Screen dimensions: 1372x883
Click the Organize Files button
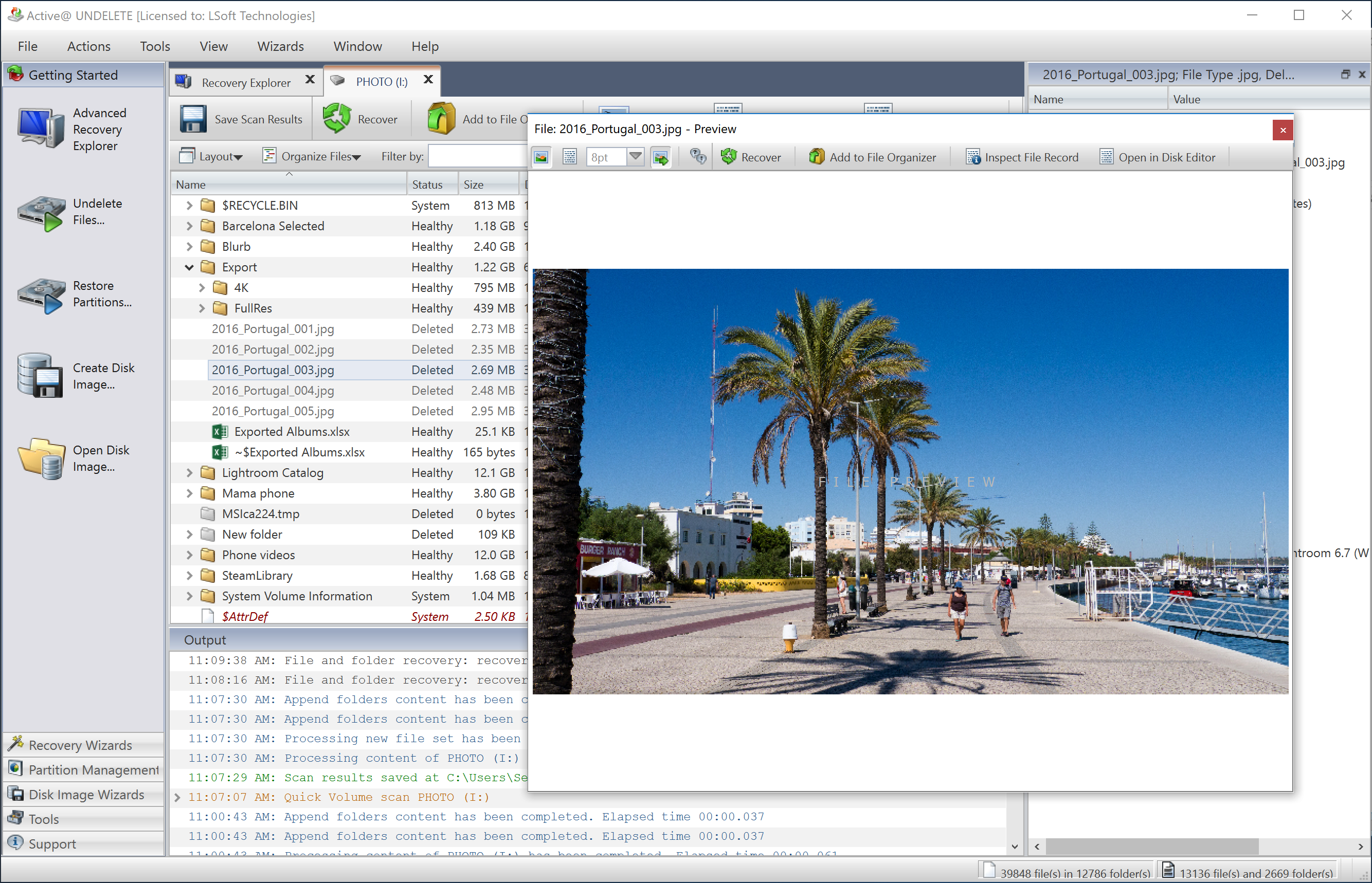coord(314,155)
